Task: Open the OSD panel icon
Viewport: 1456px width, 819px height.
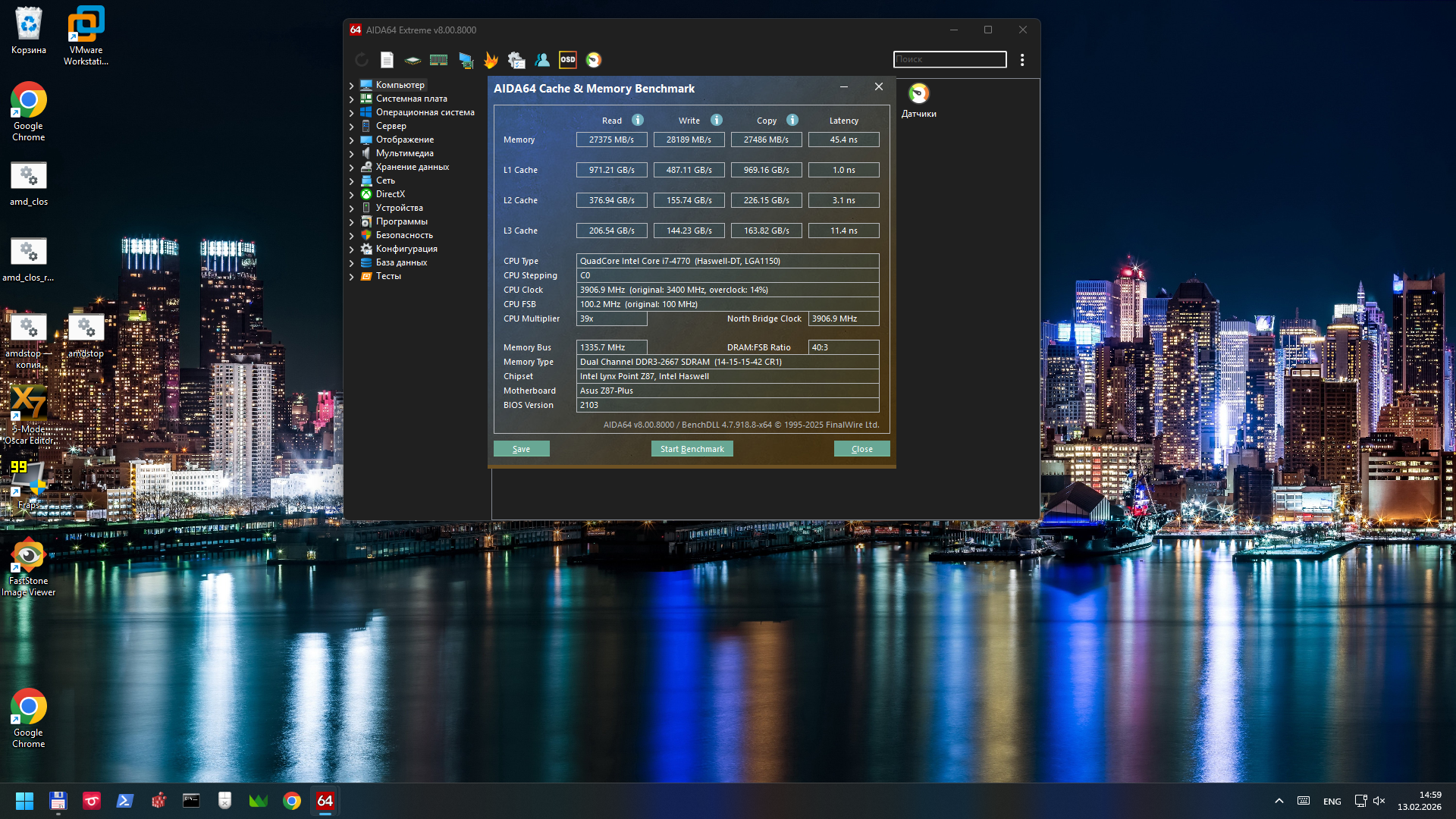Action: click(x=567, y=60)
